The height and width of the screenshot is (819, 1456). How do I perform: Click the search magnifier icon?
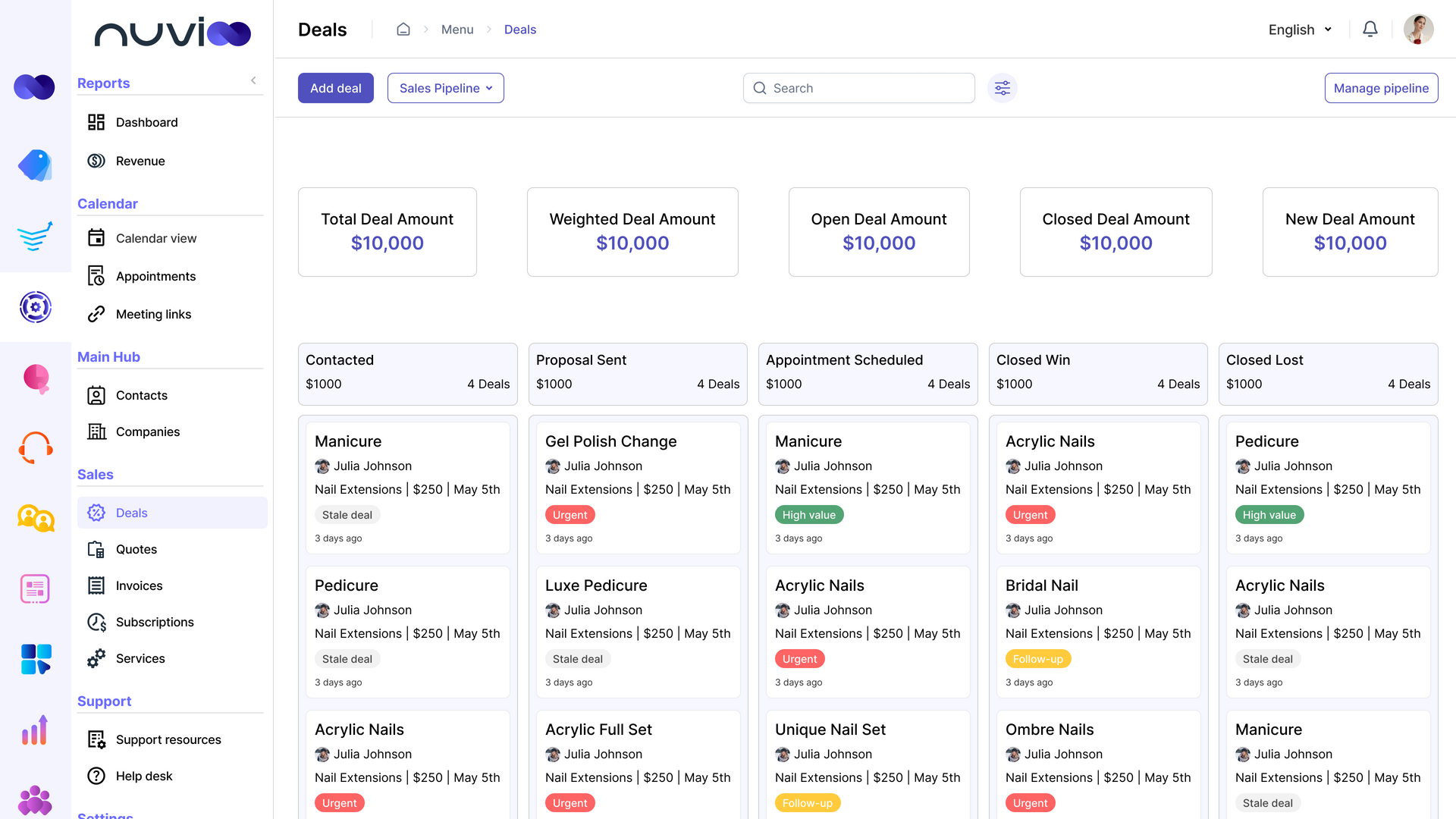(760, 88)
